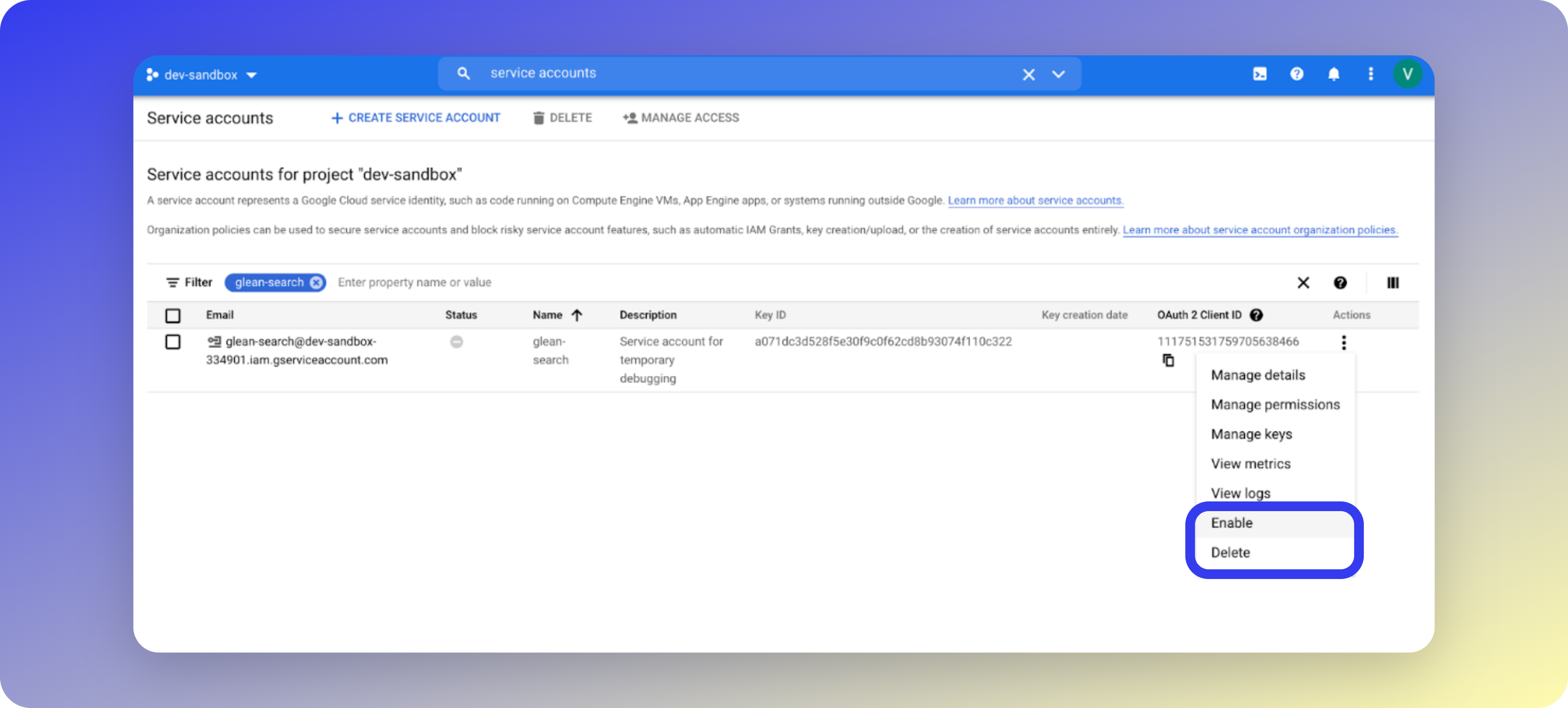Check the select-all header checkbox
Image resolution: width=1568 pixels, height=708 pixels.
tap(173, 316)
